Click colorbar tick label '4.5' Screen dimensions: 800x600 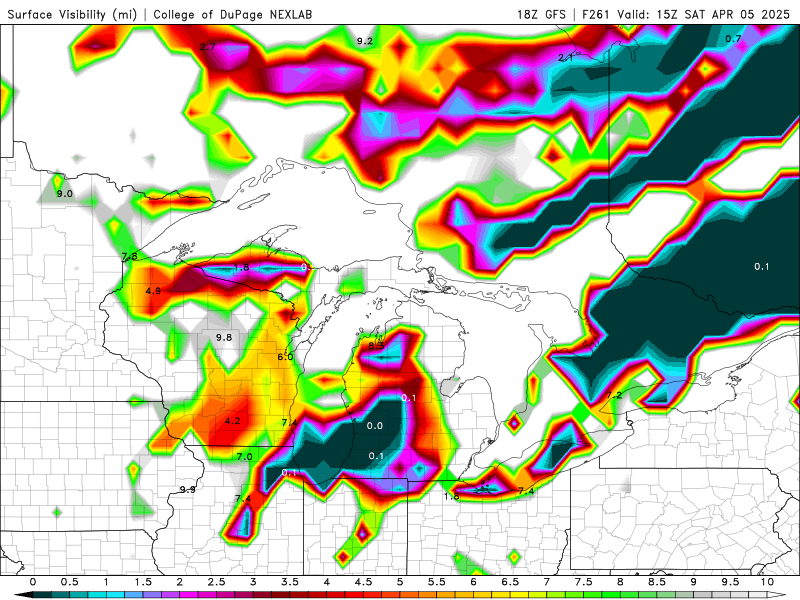click(363, 582)
